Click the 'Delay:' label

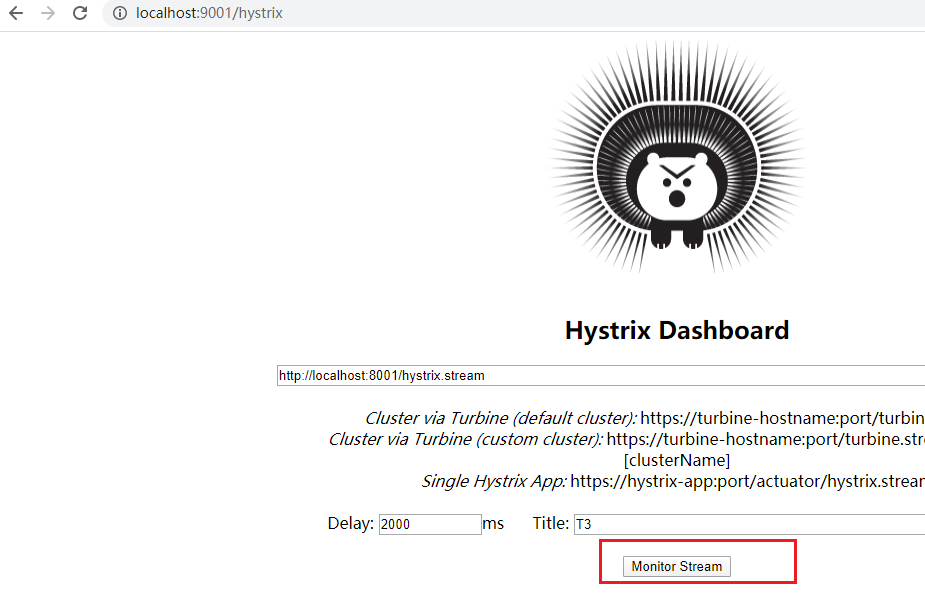[x=350, y=523]
